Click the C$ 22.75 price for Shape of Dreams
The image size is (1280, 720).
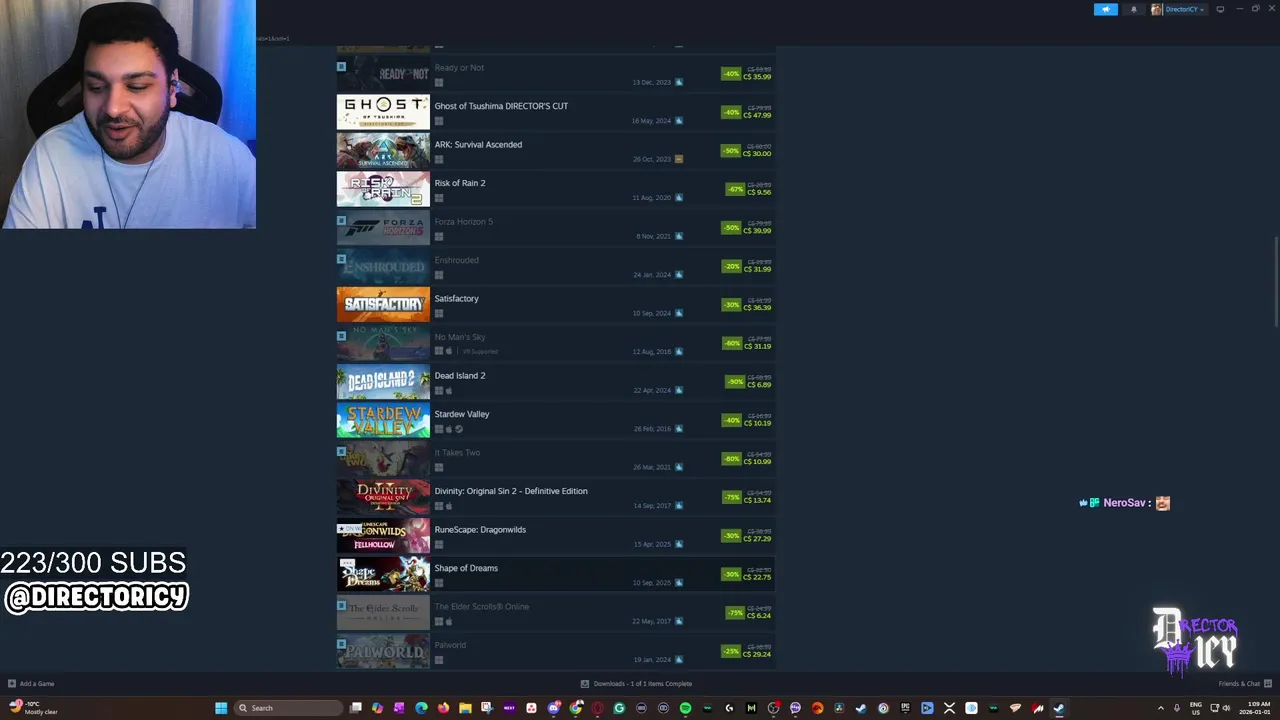pos(757,577)
